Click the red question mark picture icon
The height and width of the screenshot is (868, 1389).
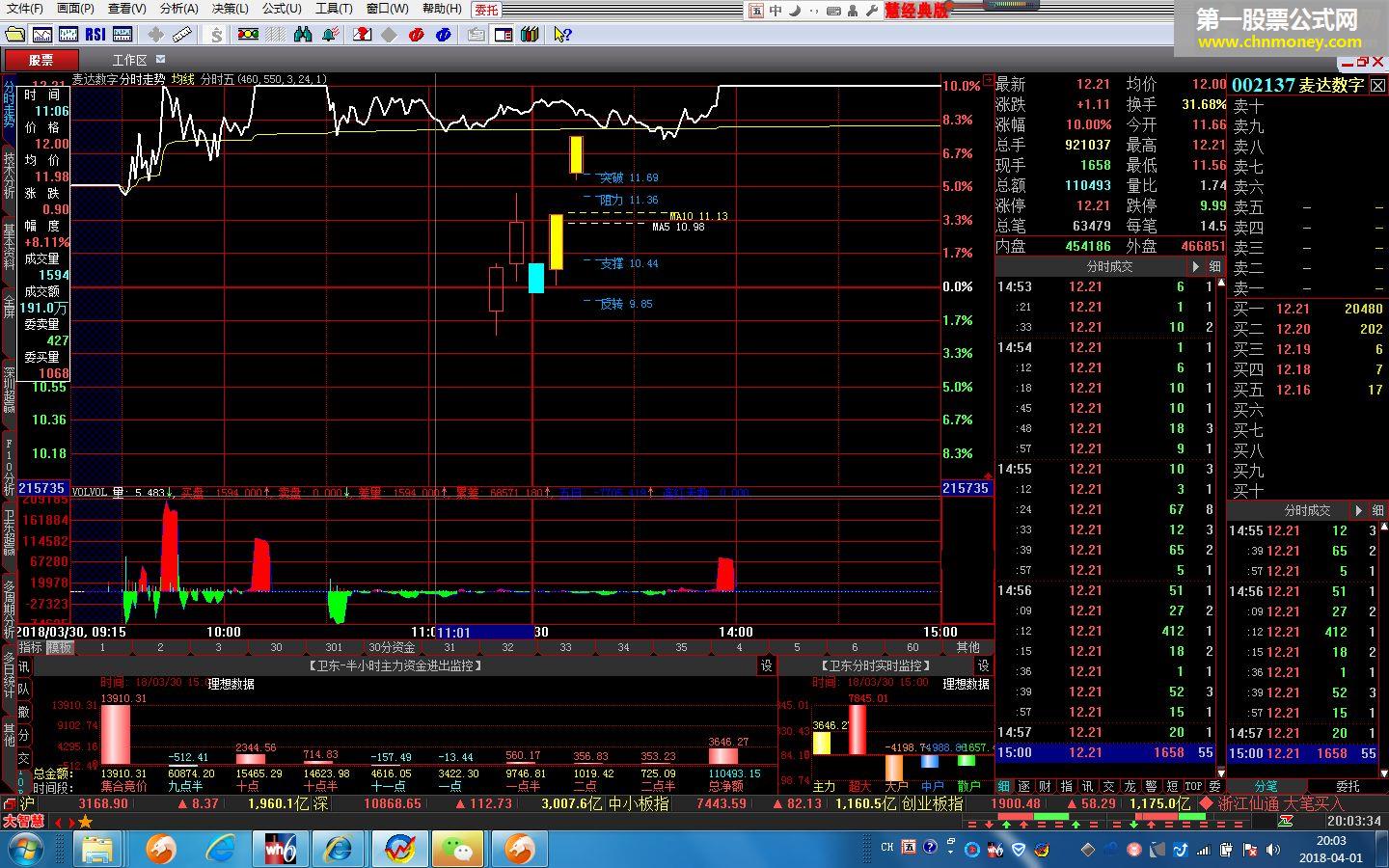362,35
